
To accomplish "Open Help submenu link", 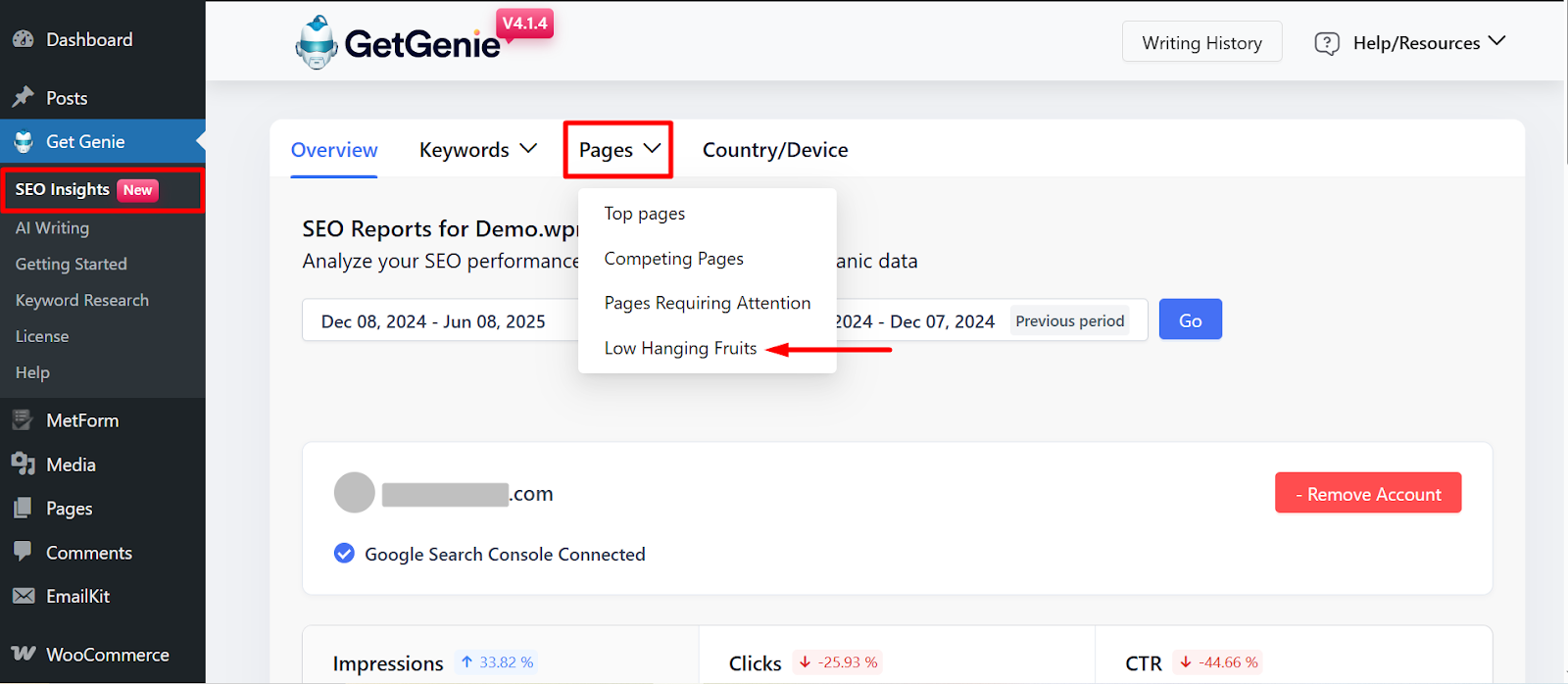I will 32,372.
